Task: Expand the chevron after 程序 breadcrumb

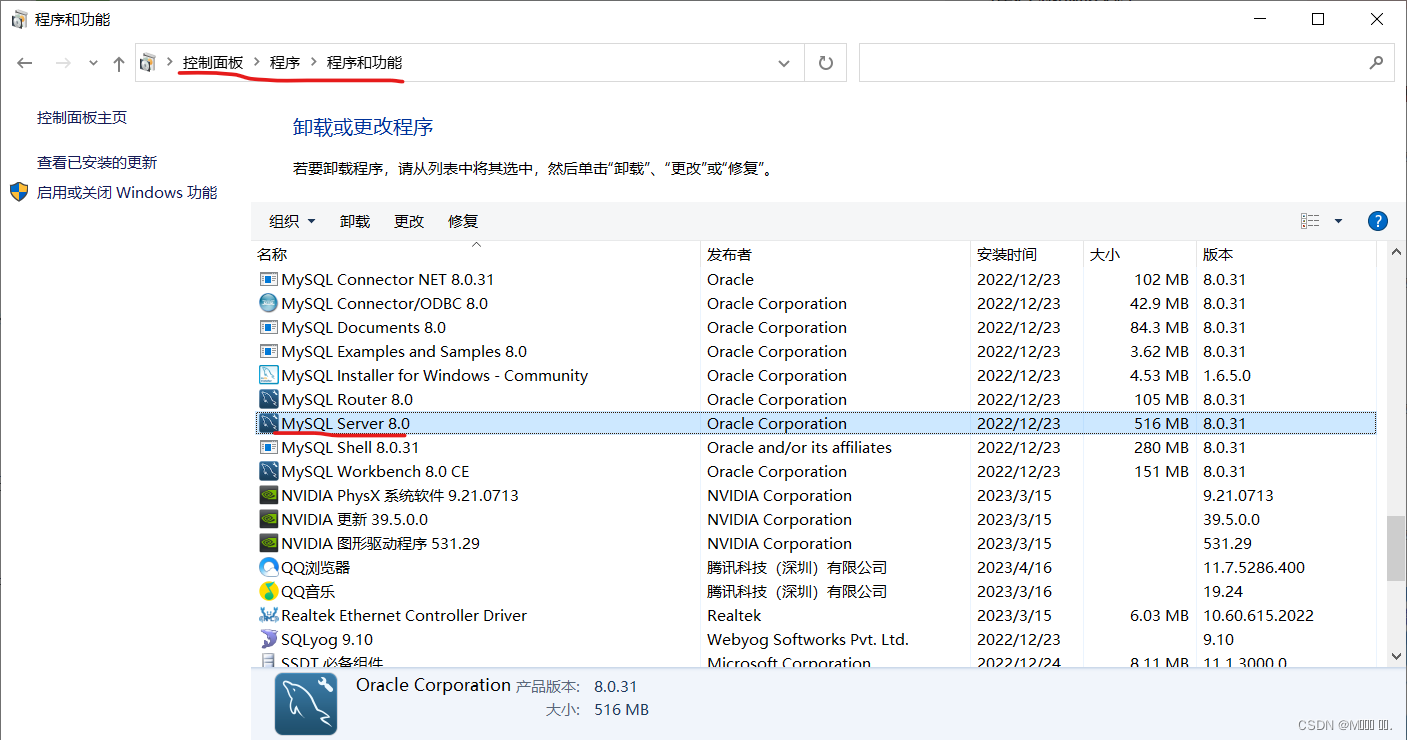Action: tap(314, 62)
